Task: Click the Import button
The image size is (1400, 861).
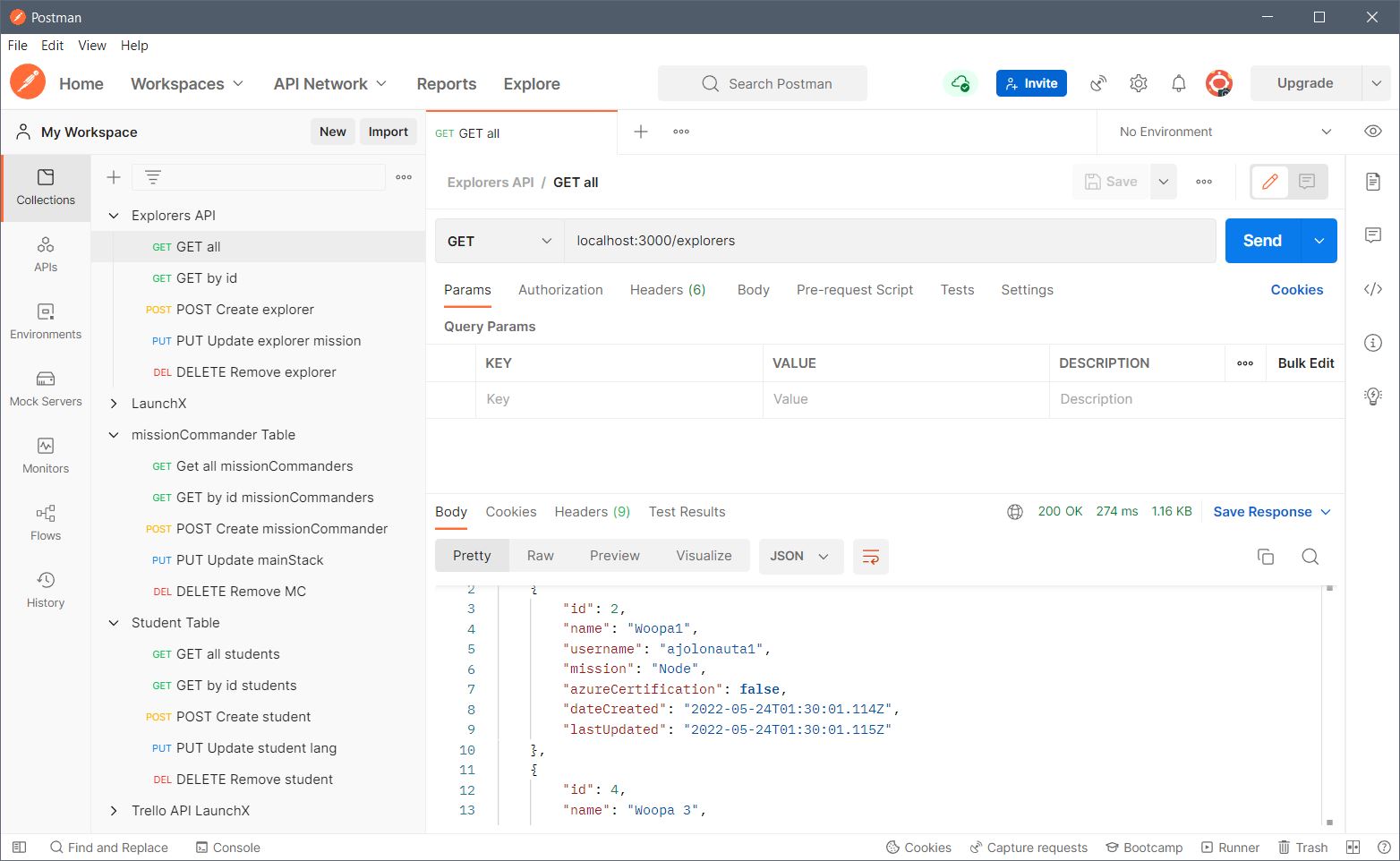Action: pos(388,132)
